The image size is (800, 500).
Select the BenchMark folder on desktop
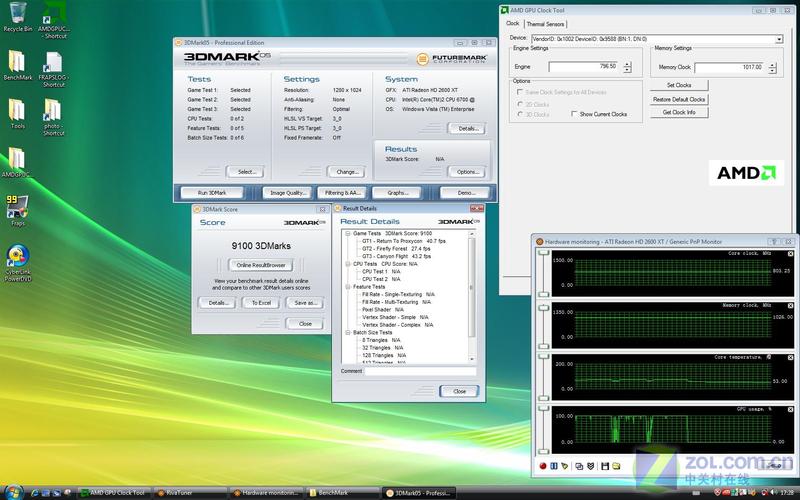tap(18, 65)
